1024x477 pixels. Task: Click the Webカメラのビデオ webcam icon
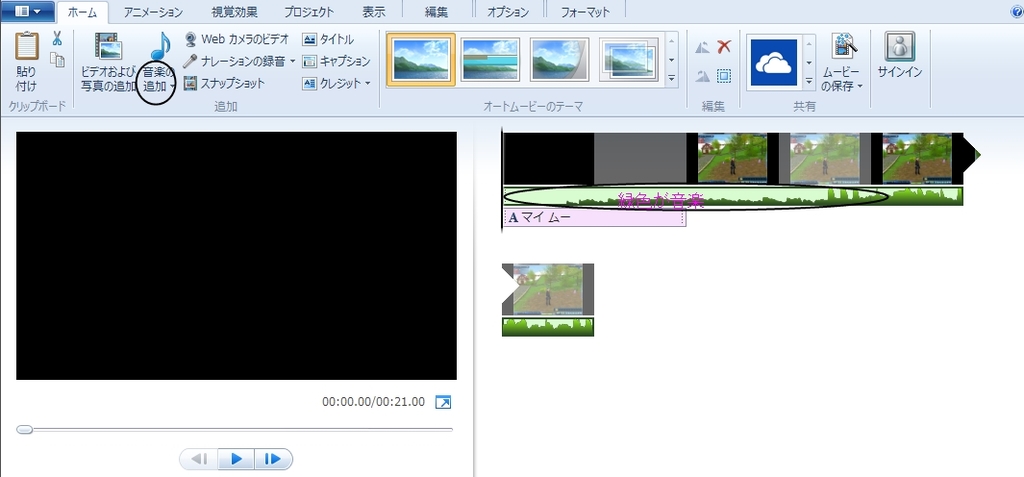click(191, 39)
